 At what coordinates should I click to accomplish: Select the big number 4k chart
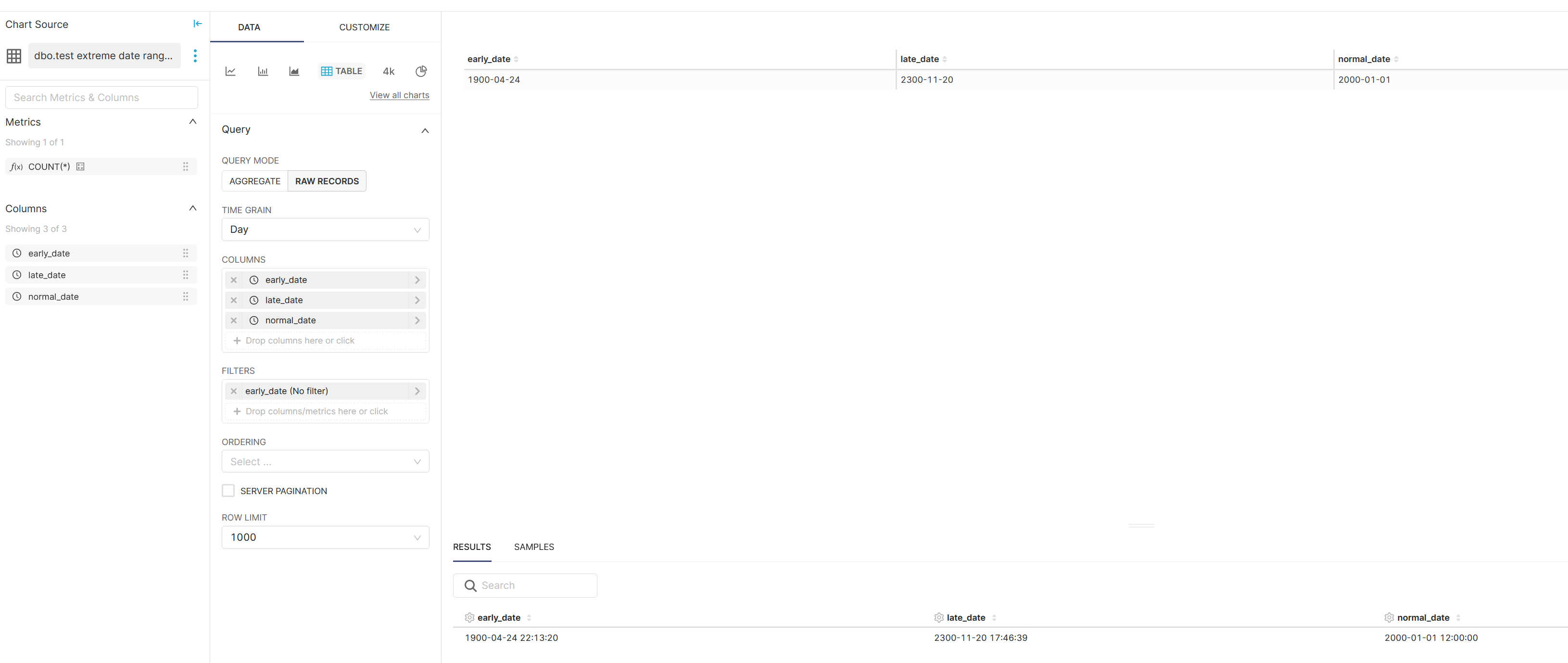click(388, 71)
